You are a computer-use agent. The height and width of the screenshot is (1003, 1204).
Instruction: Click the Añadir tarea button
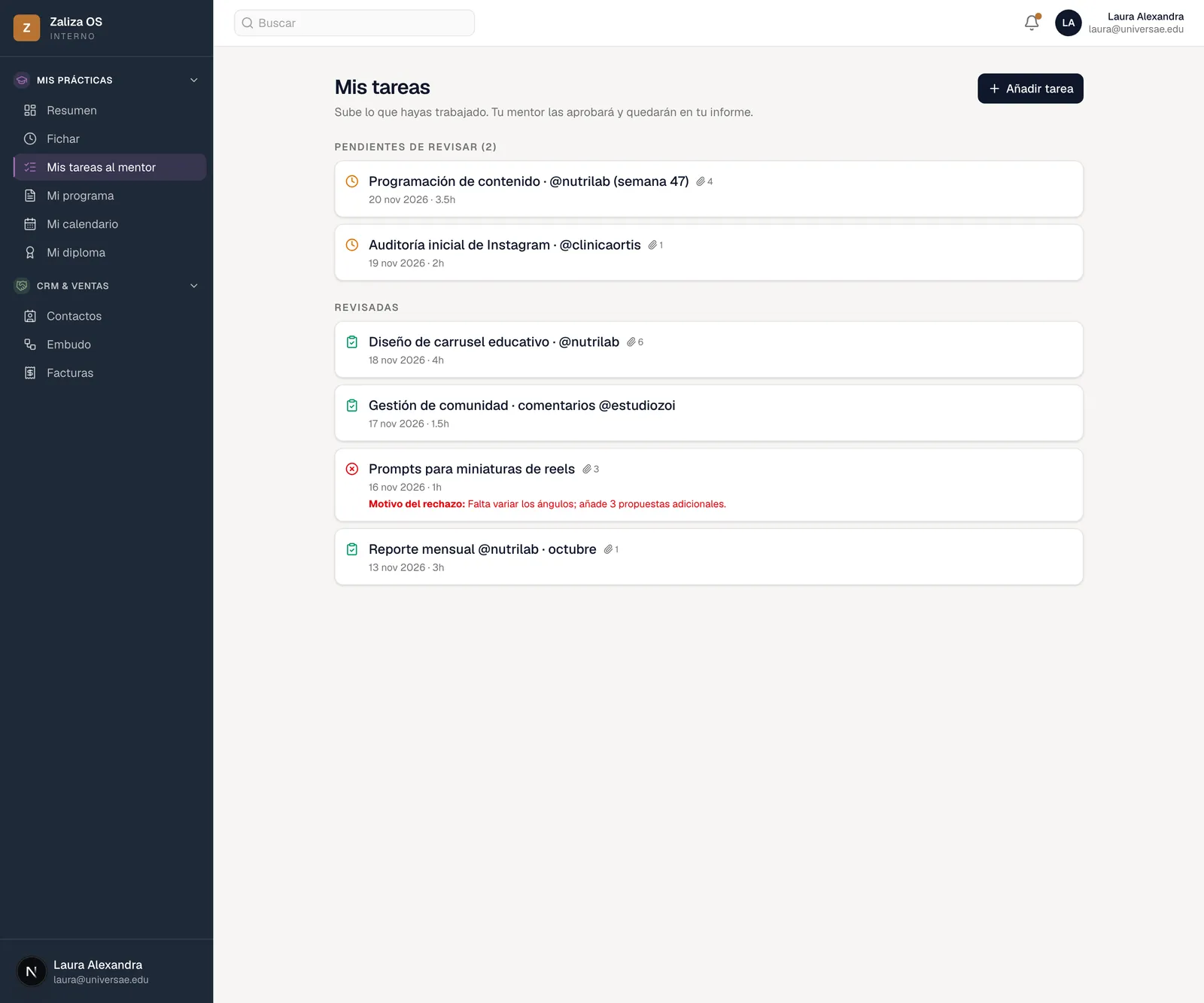pos(1030,89)
